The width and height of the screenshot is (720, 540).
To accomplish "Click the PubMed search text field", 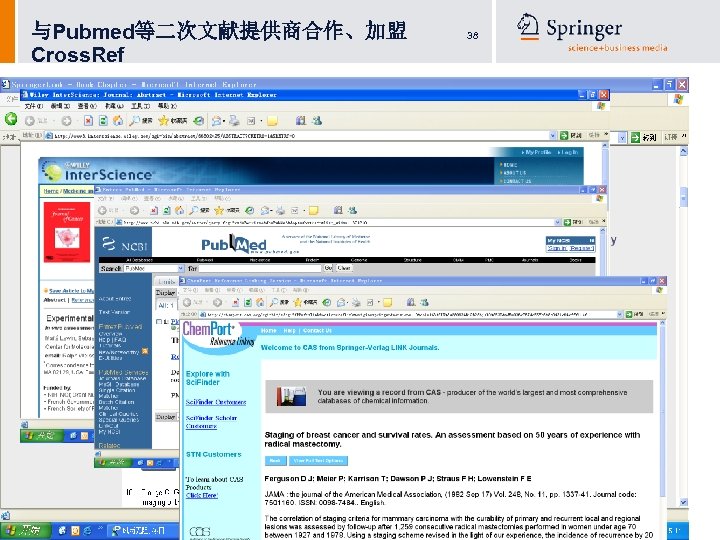I will point(260,268).
